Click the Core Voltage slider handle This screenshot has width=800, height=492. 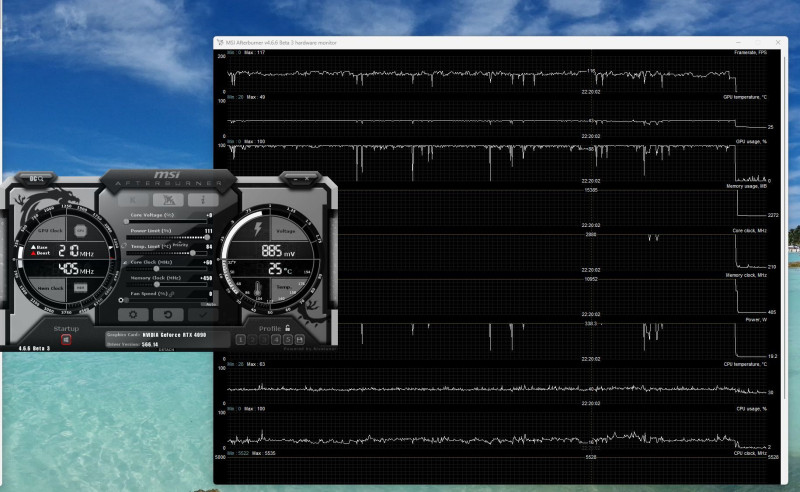(126, 222)
